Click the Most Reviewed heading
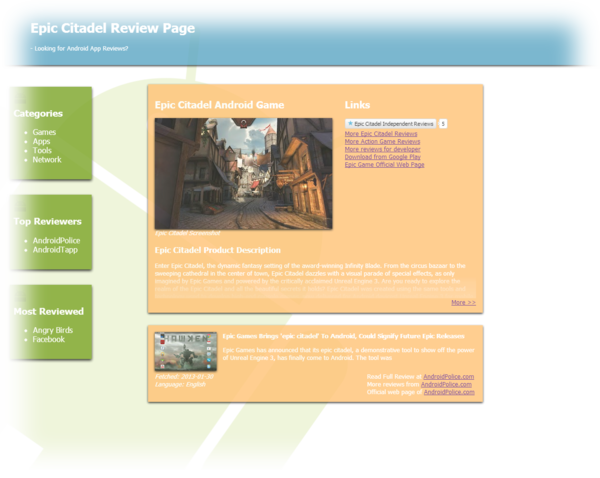Image resolution: width=600 pixels, height=478 pixels. tap(49, 312)
